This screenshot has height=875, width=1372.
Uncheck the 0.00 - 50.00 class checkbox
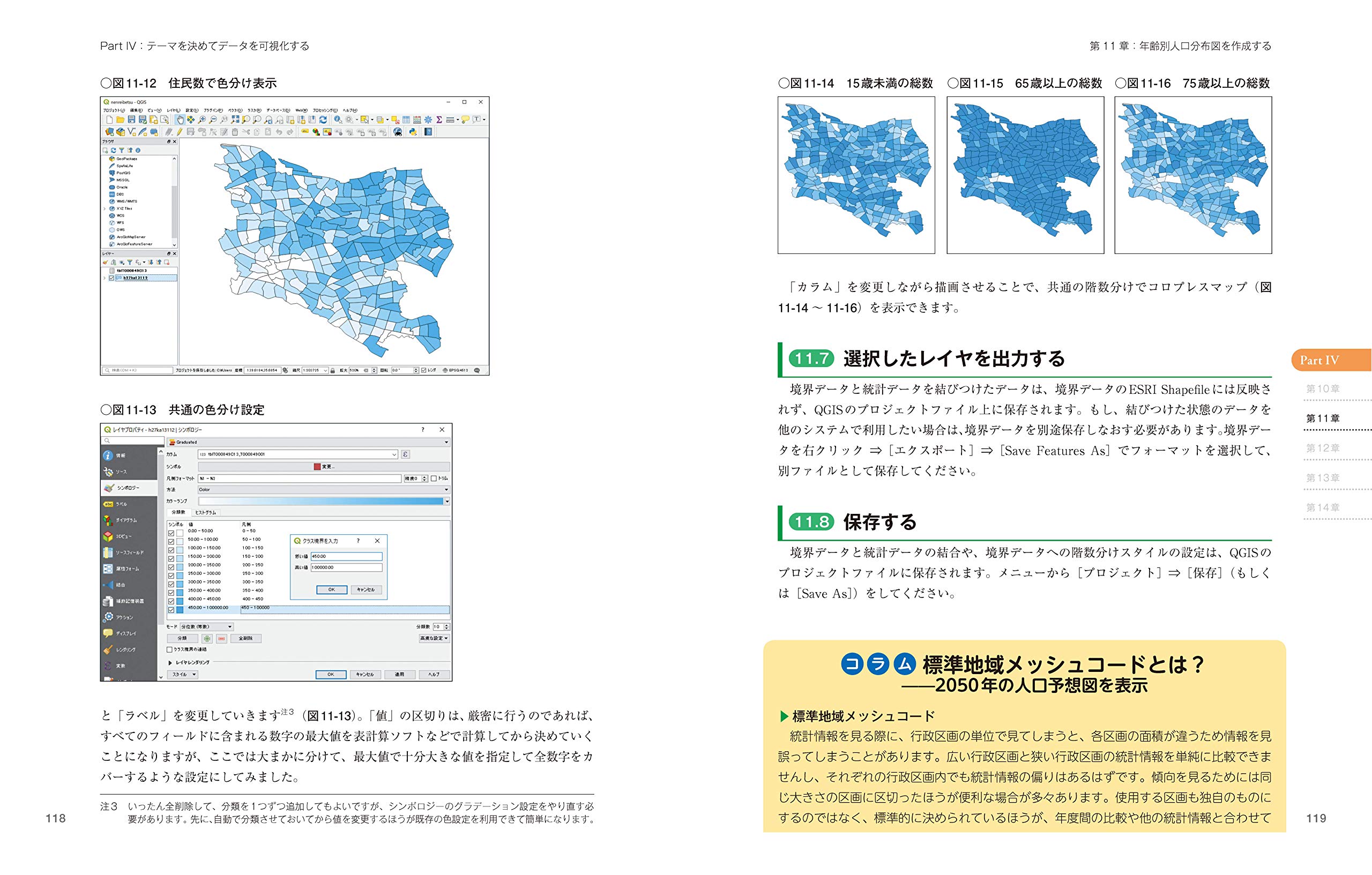pos(171,533)
